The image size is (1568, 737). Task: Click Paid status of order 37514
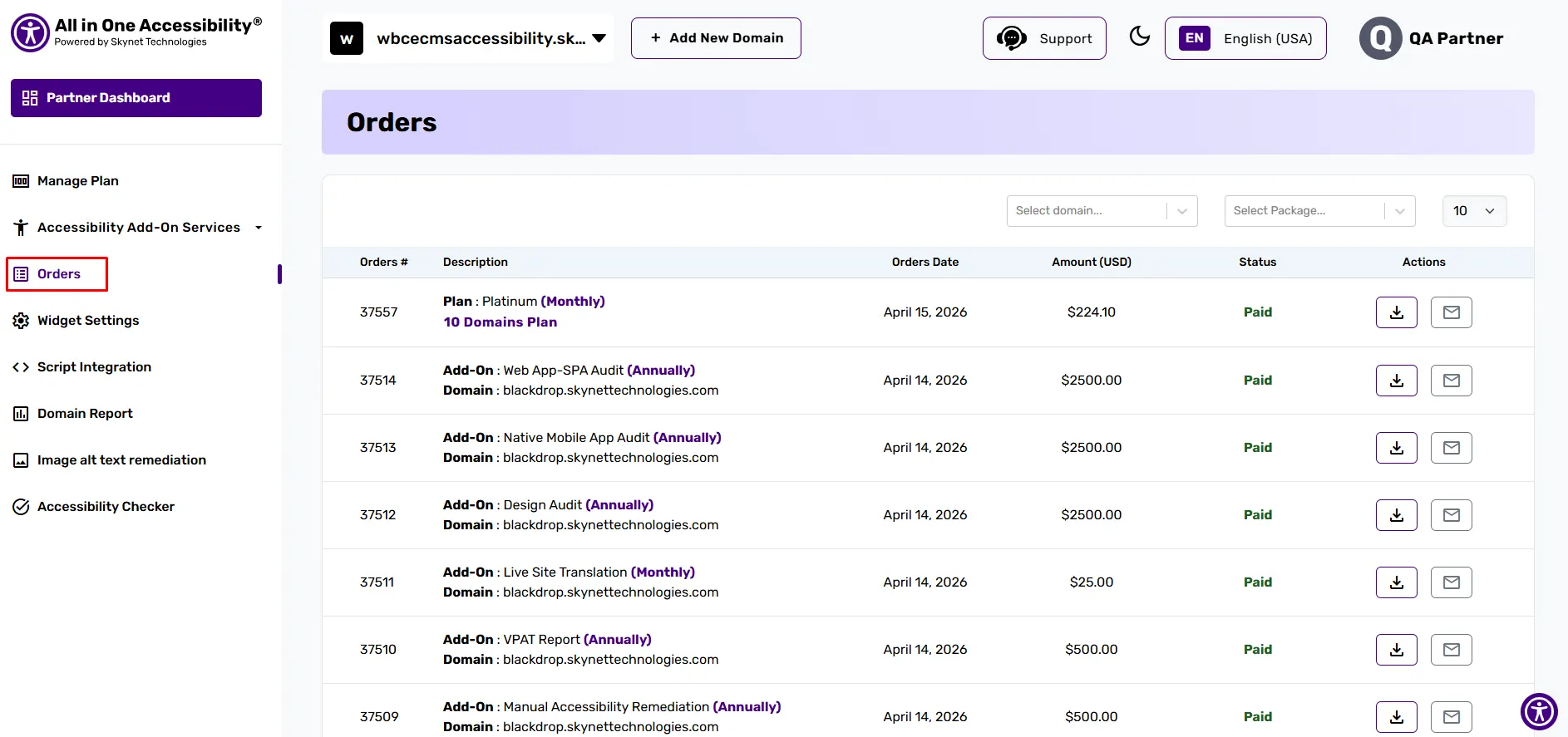1258,381
